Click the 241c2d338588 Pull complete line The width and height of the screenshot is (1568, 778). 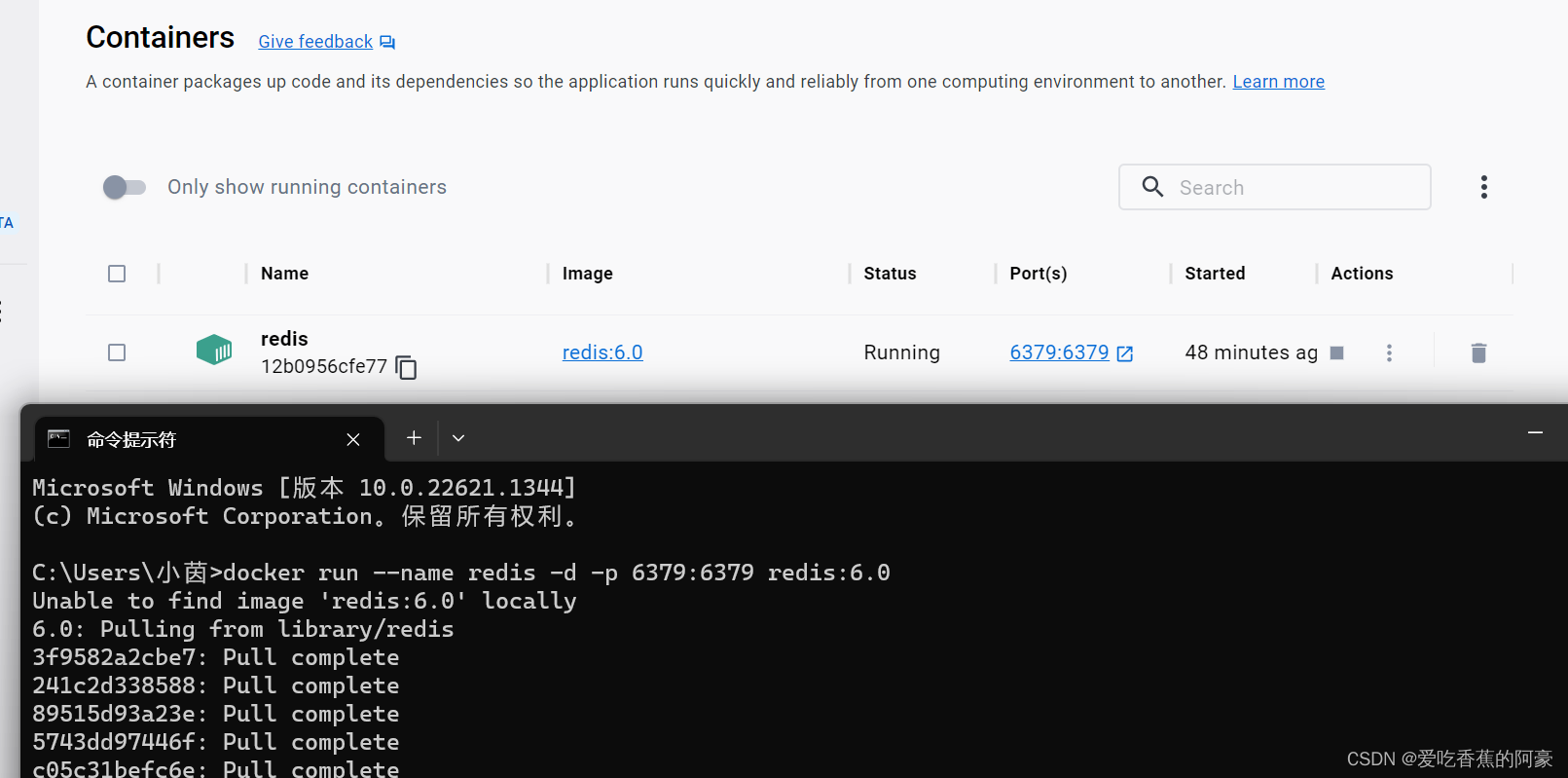coord(216,685)
